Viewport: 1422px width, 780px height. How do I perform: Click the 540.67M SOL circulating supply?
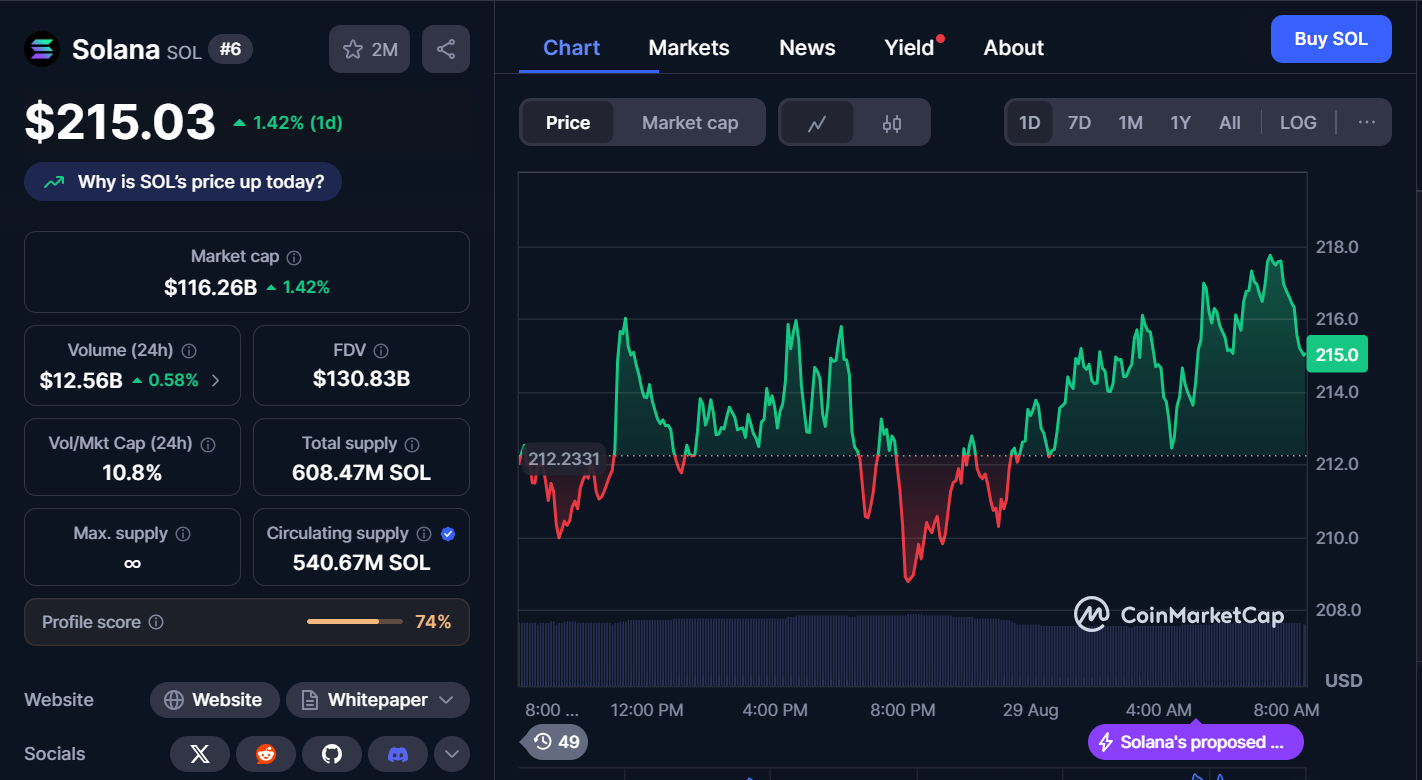(x=362, y=563)
